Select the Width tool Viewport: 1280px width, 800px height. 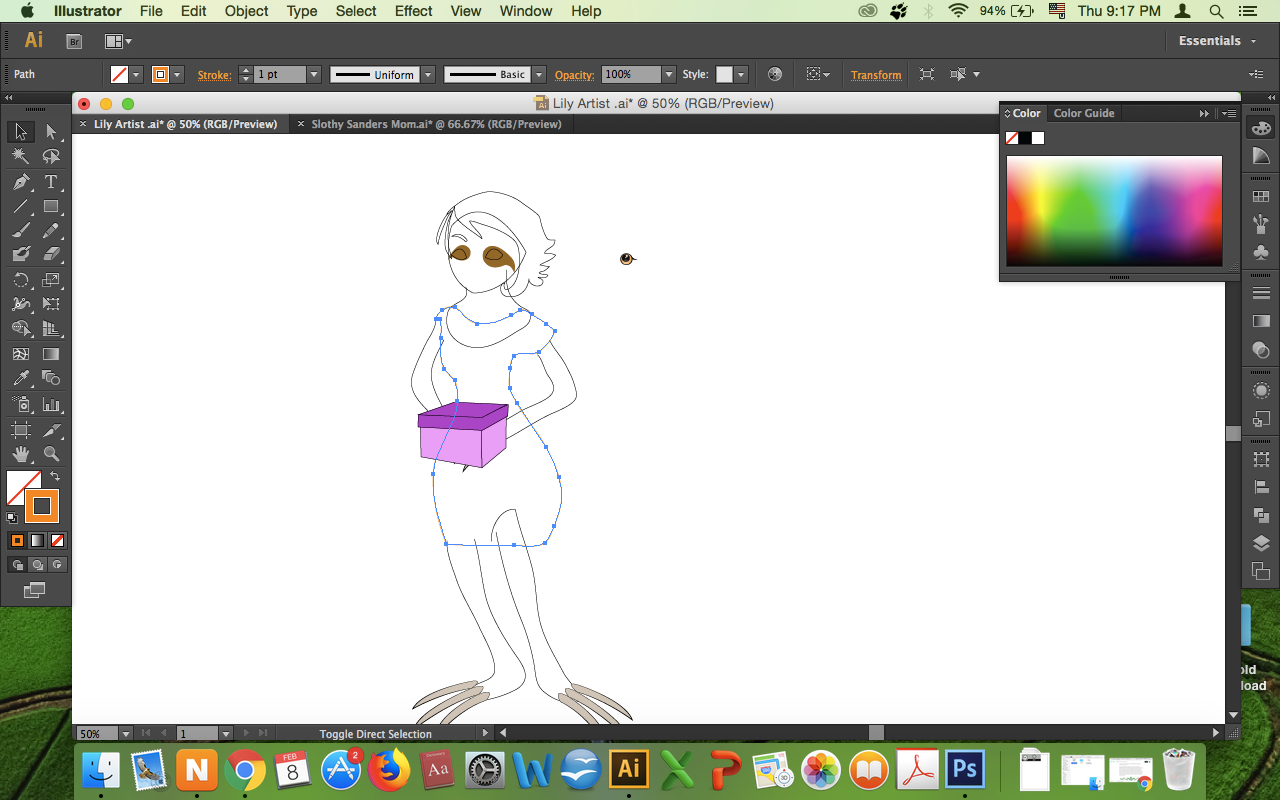coord(20,304)
